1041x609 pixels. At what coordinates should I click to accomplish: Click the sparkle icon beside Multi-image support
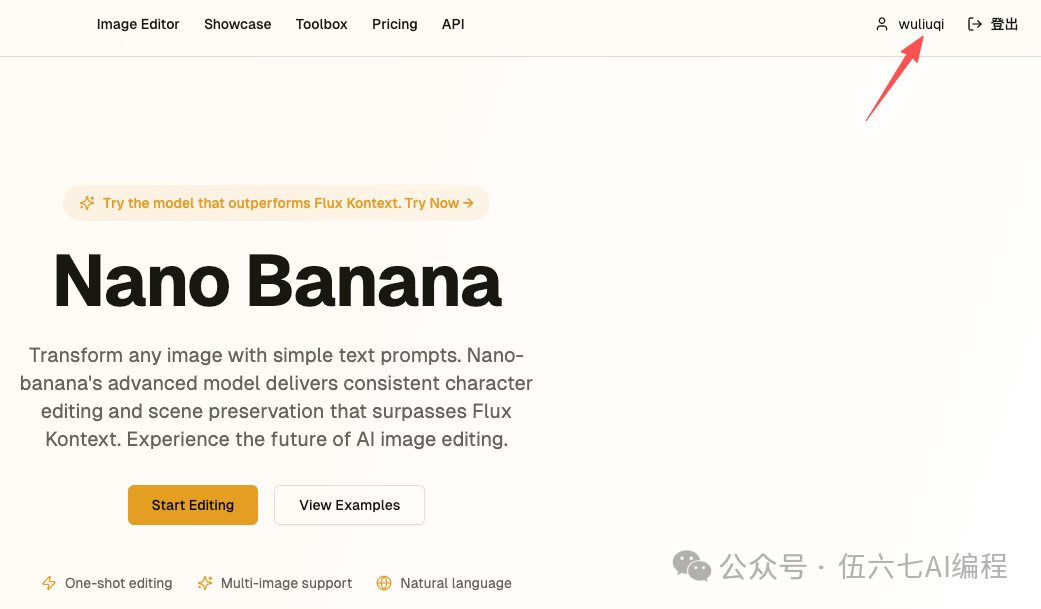[205, 583]
